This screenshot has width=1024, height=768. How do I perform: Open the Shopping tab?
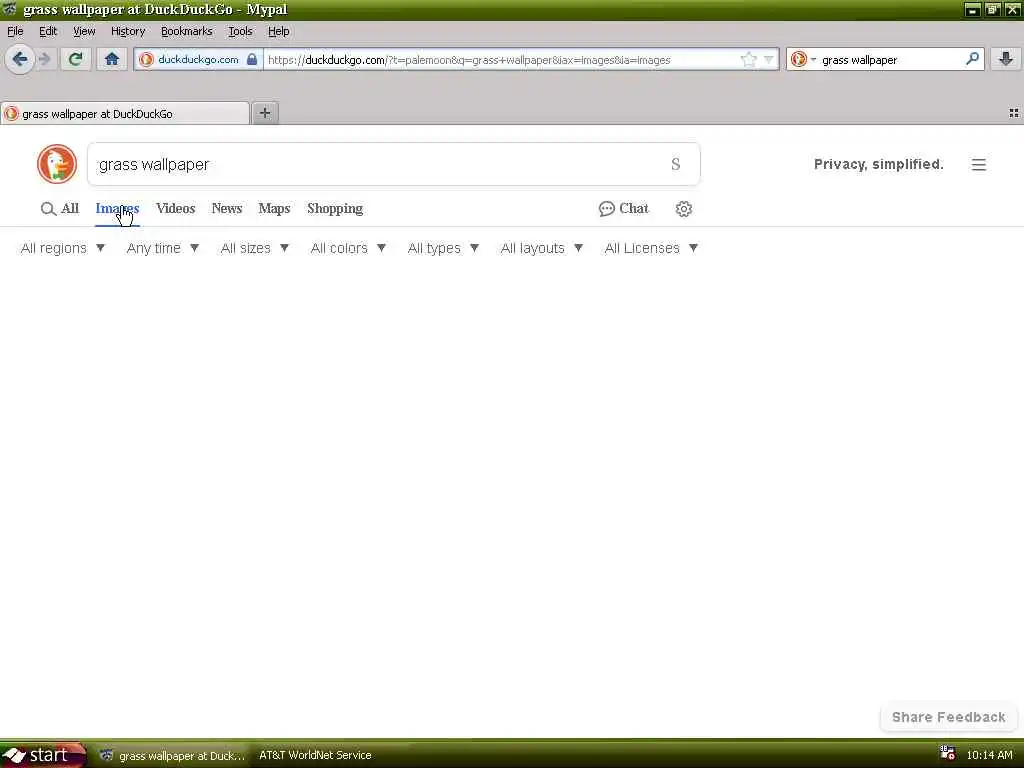(x=335, y=208)
